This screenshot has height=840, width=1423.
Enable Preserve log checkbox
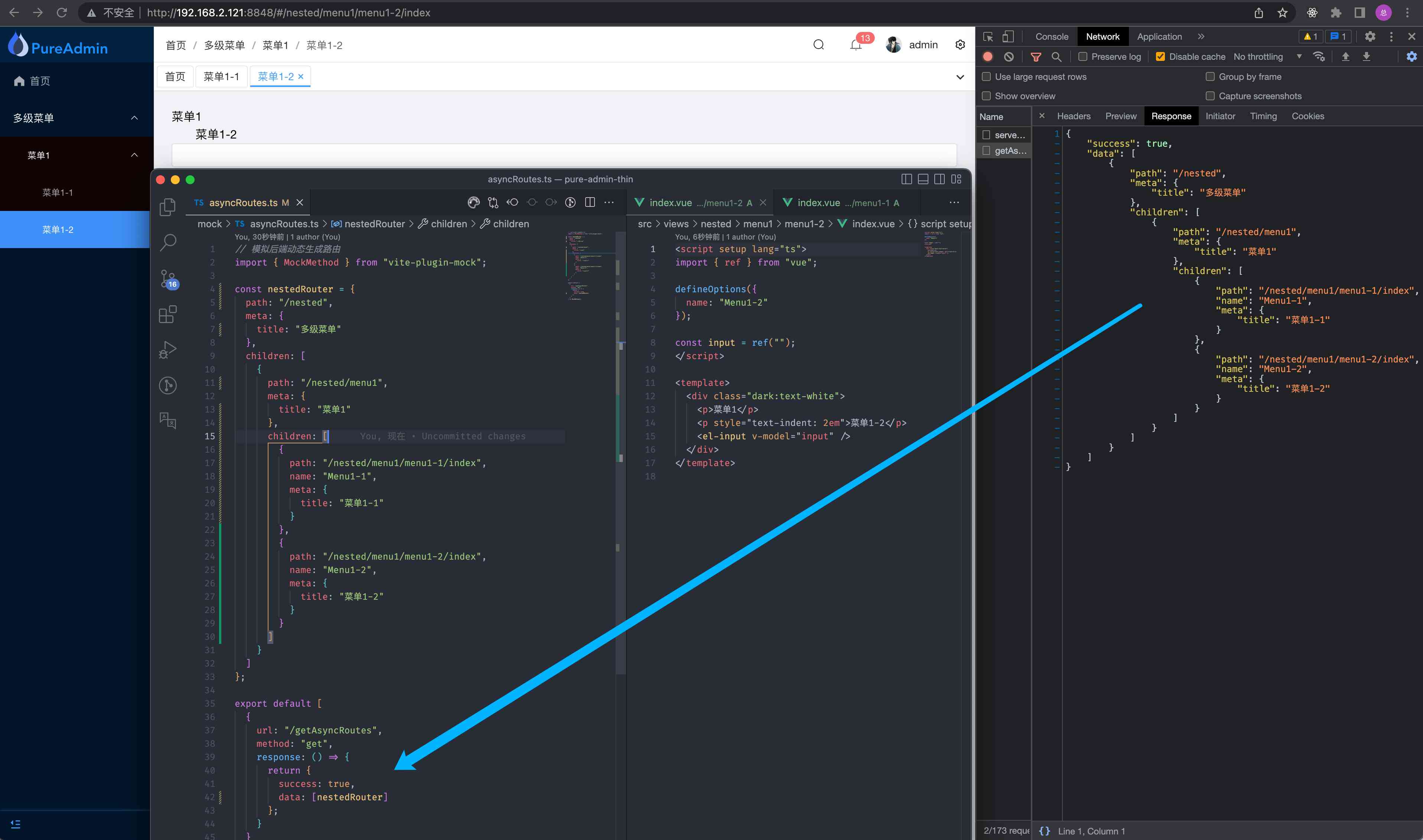[1083, 56]
